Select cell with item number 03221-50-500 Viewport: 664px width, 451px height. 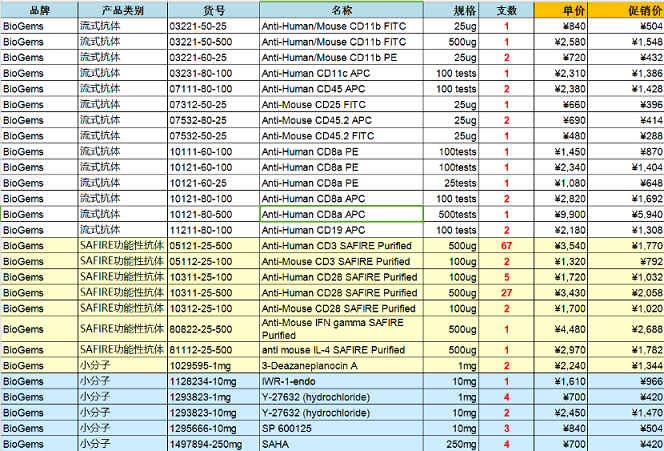point(213,42)
